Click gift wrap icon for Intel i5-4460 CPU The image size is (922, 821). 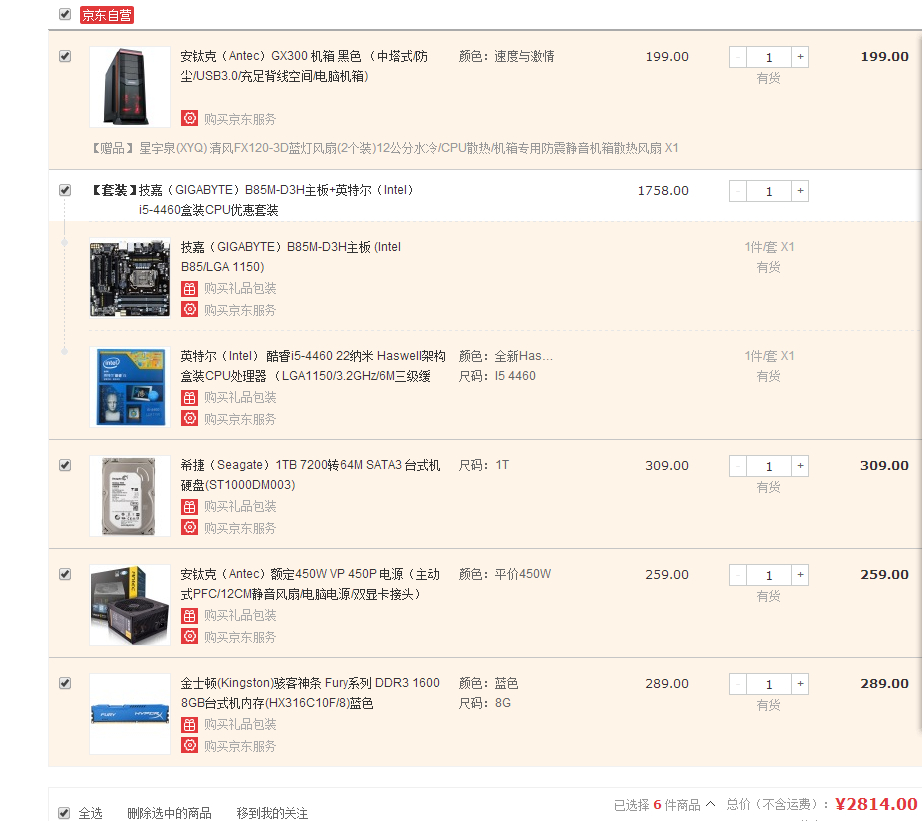189,398
